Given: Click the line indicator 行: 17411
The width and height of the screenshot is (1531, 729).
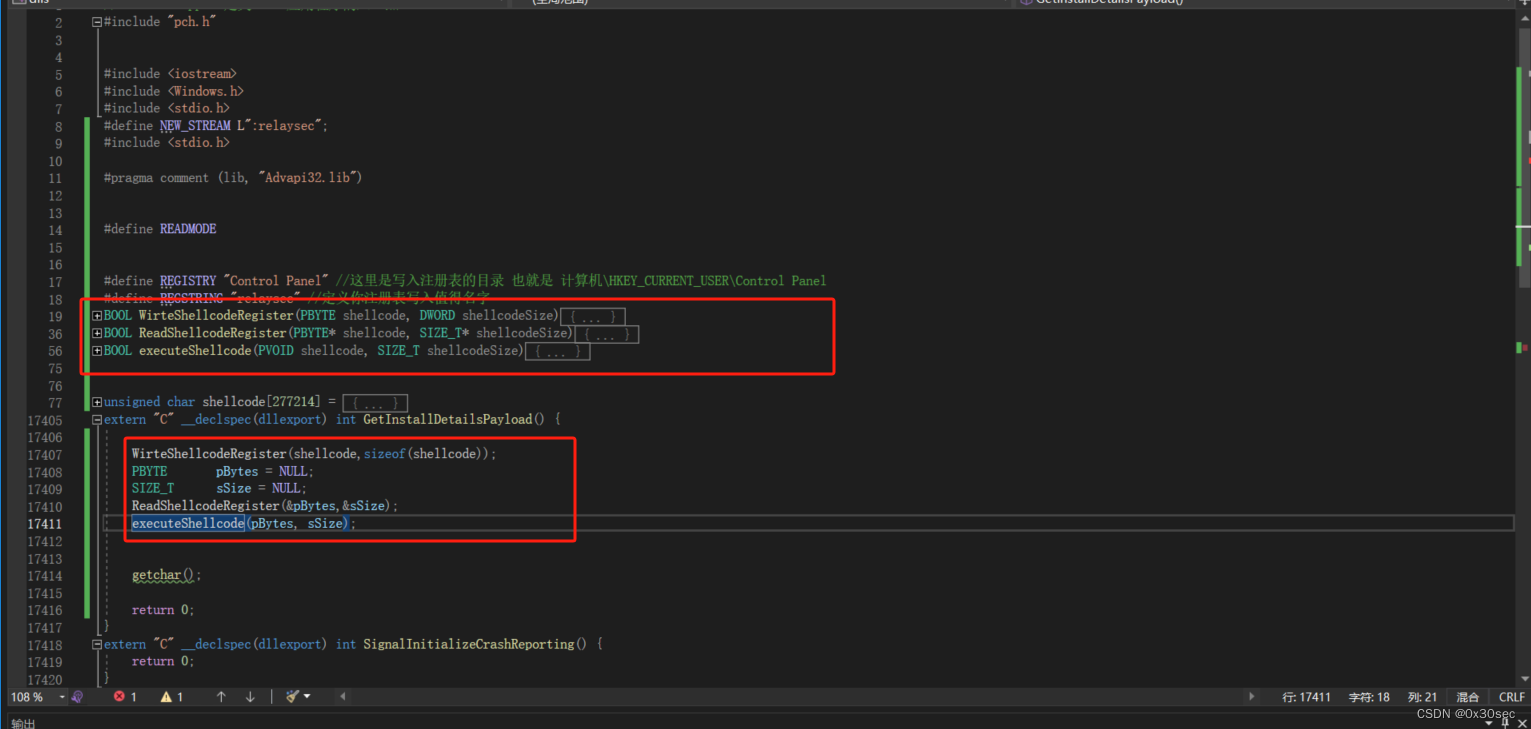Looking at the screenshot, I should click(1306, 697).
